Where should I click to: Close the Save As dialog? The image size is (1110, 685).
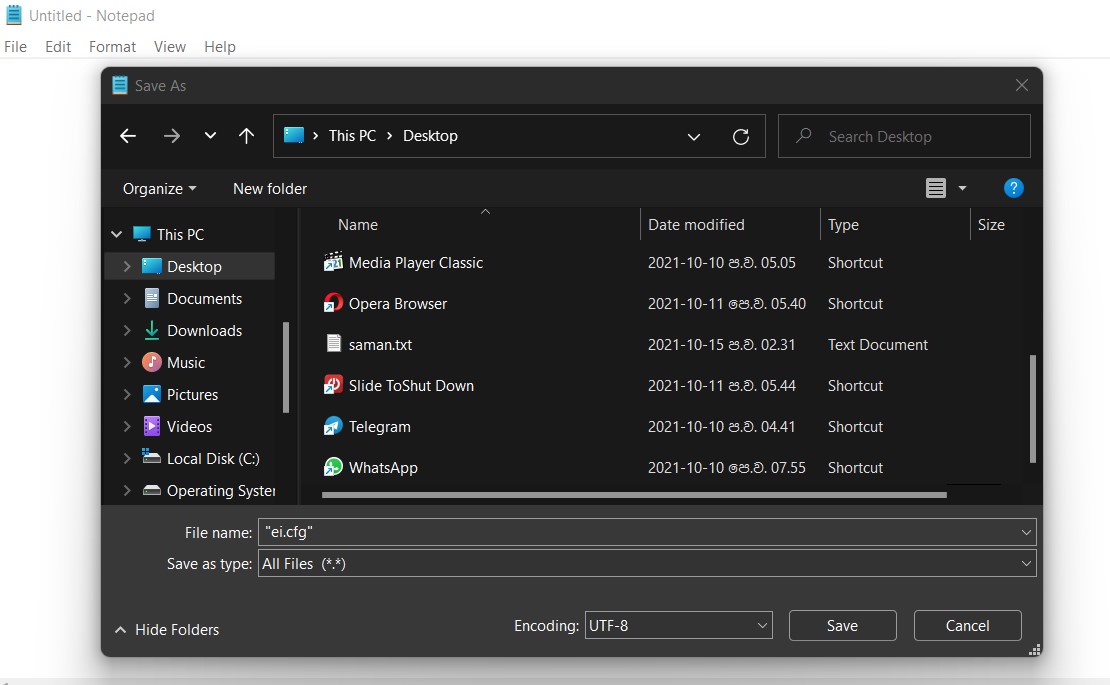[1022, 85]
